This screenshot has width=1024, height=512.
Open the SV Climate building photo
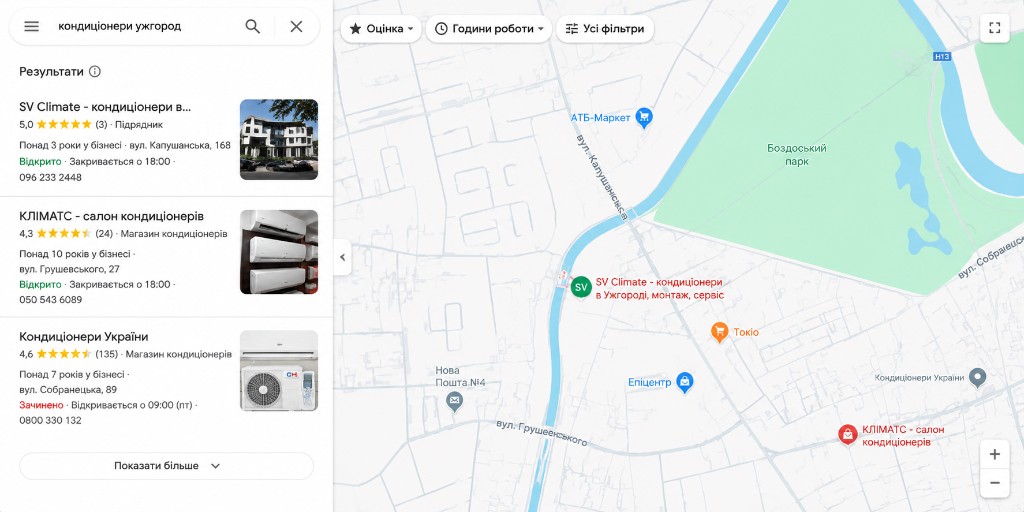tap(279, 139)
